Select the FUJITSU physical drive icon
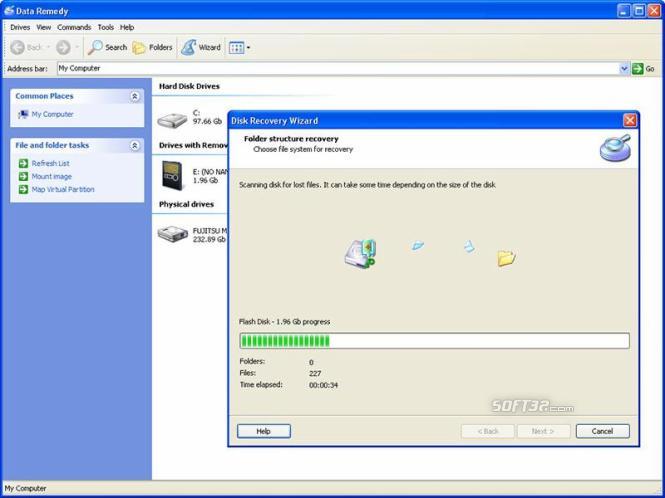The image size is (665, 498). click(x=172, y=234)
